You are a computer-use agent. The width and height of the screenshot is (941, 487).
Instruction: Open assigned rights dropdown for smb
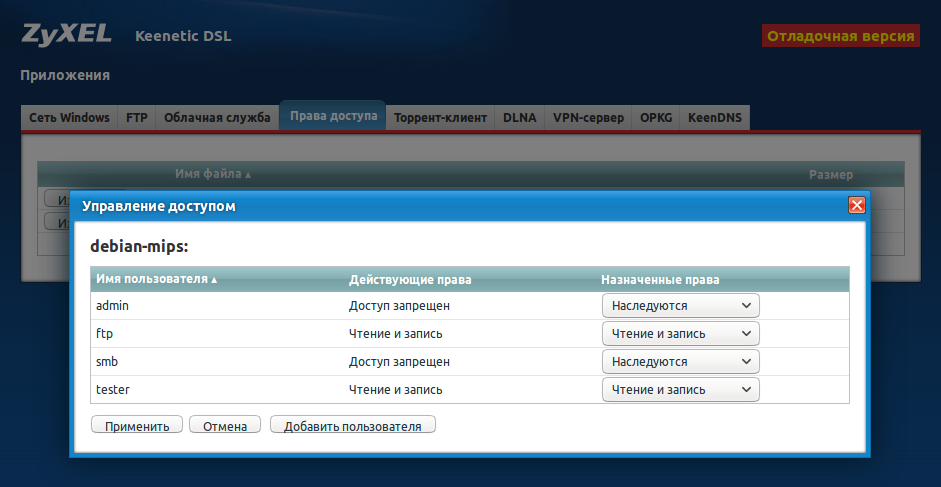pos(681,361)
